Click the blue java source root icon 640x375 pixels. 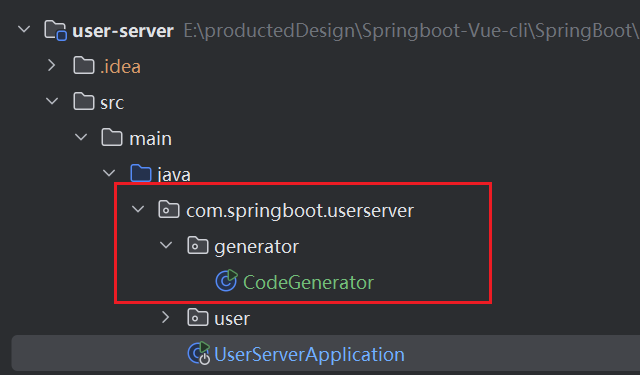click(x=140, y=173)
